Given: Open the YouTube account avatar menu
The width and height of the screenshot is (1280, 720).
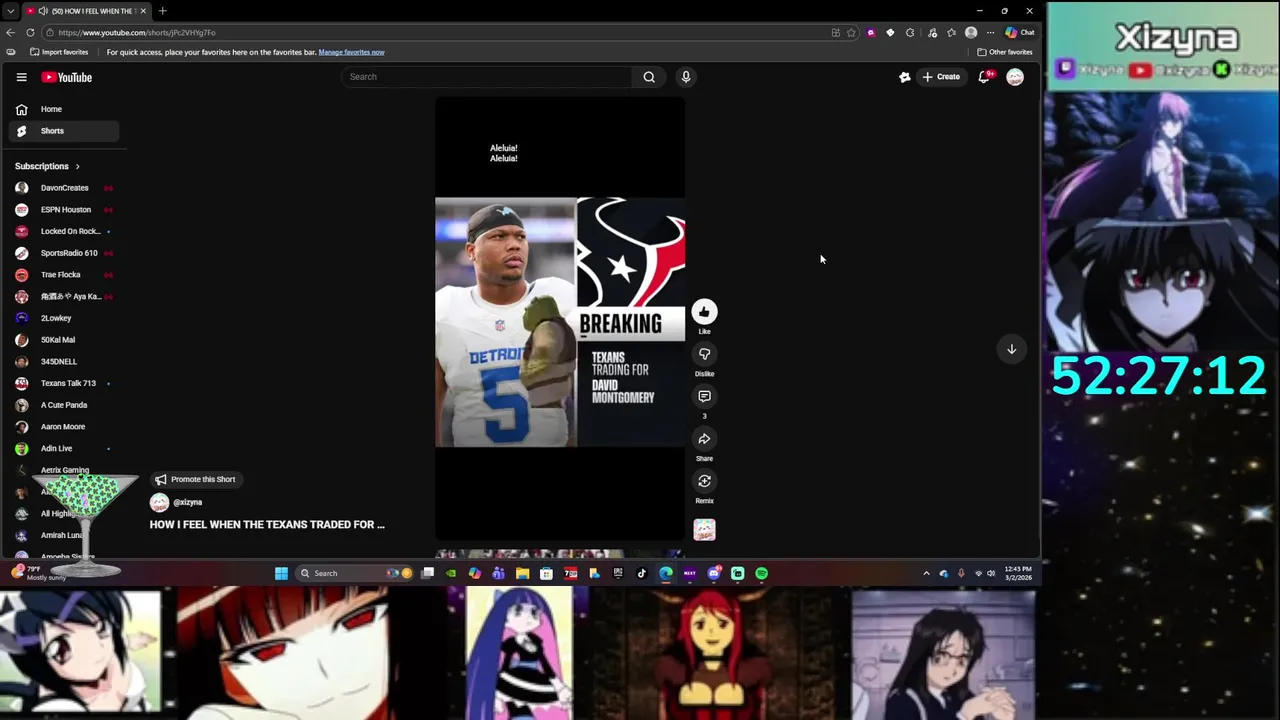Looking at the screenshot, I should [1015, 77].
